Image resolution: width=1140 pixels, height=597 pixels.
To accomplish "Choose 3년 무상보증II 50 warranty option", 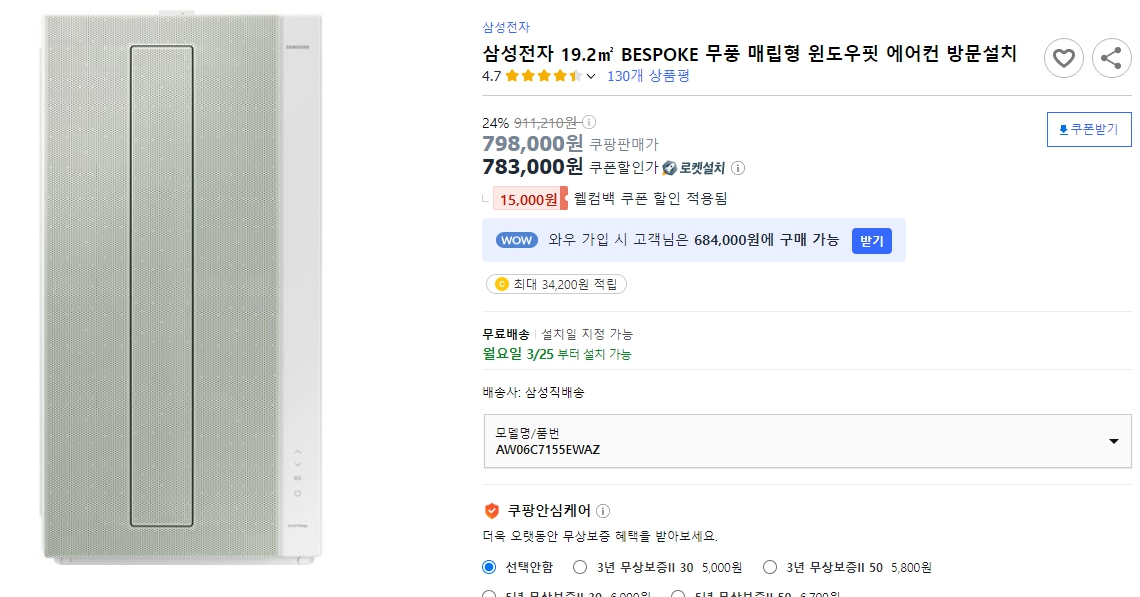I will 770,567.
